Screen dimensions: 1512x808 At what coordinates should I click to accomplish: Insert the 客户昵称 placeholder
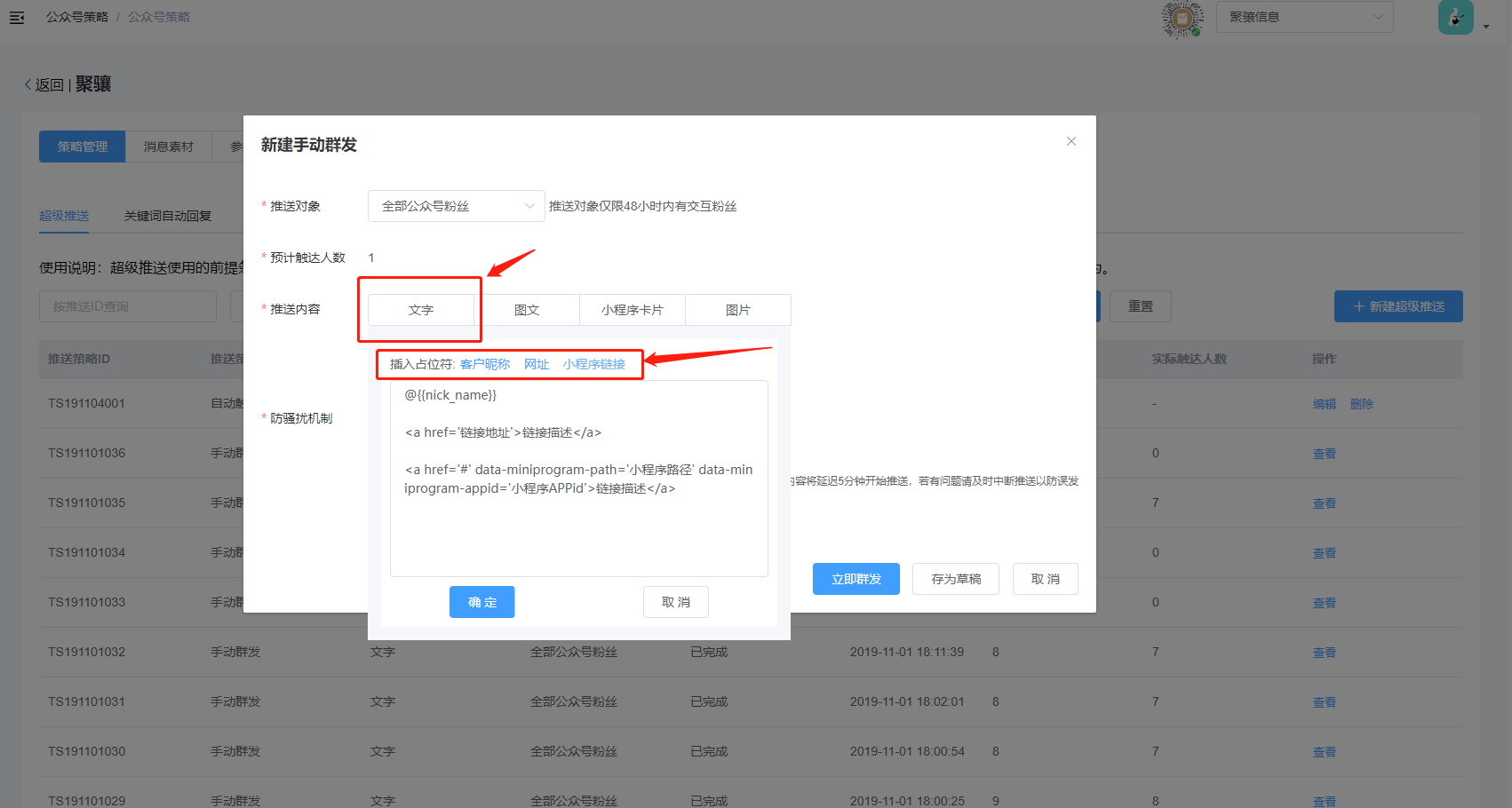coord(485,364)
